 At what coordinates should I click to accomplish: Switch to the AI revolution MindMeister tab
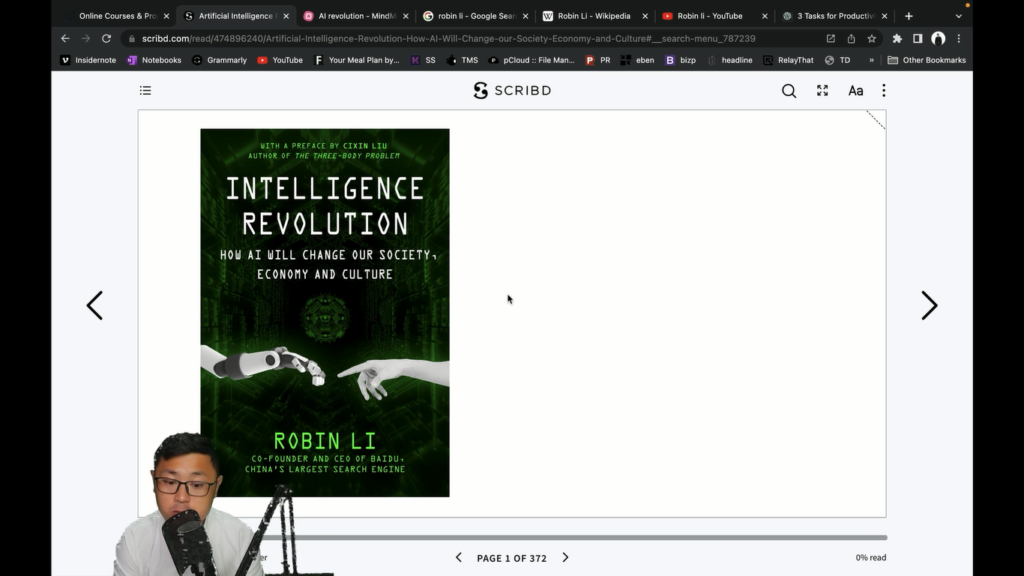pyautogui.click(x=357, y=16)
